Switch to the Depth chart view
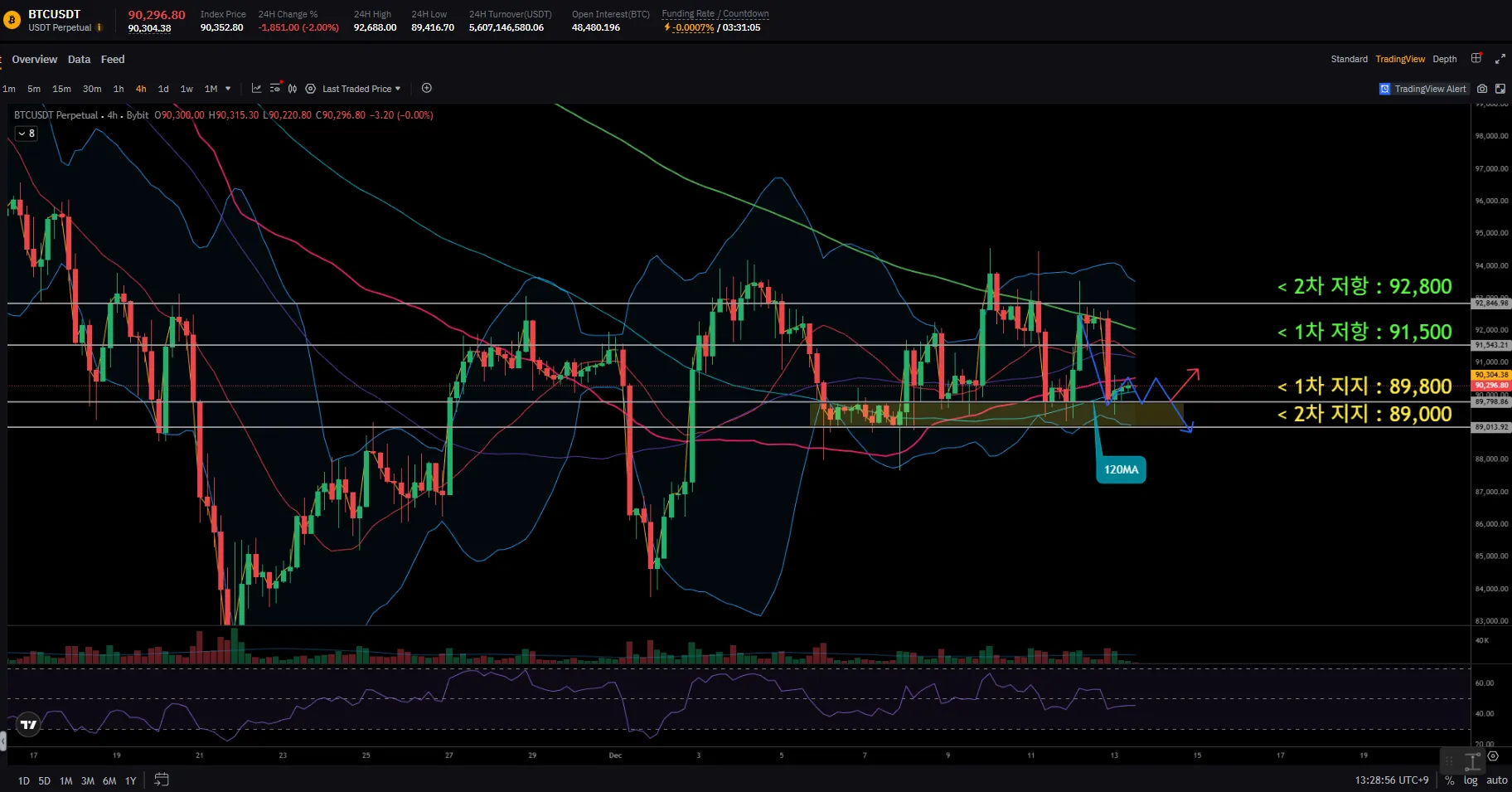Image resolution: width=1512 pixels, height=792 pixels. click(1444, 59)
